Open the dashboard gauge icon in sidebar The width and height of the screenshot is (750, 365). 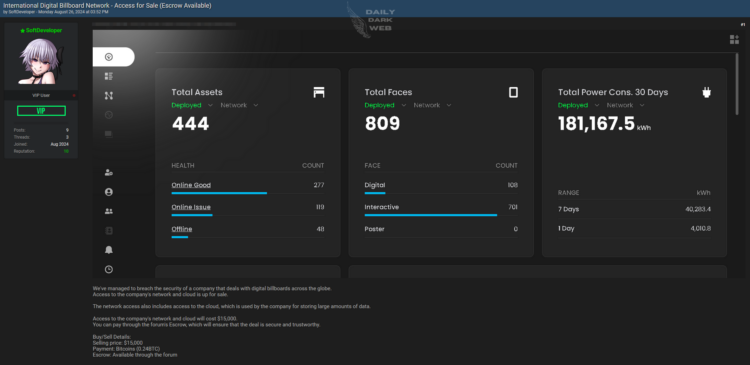tap(109, 57)
